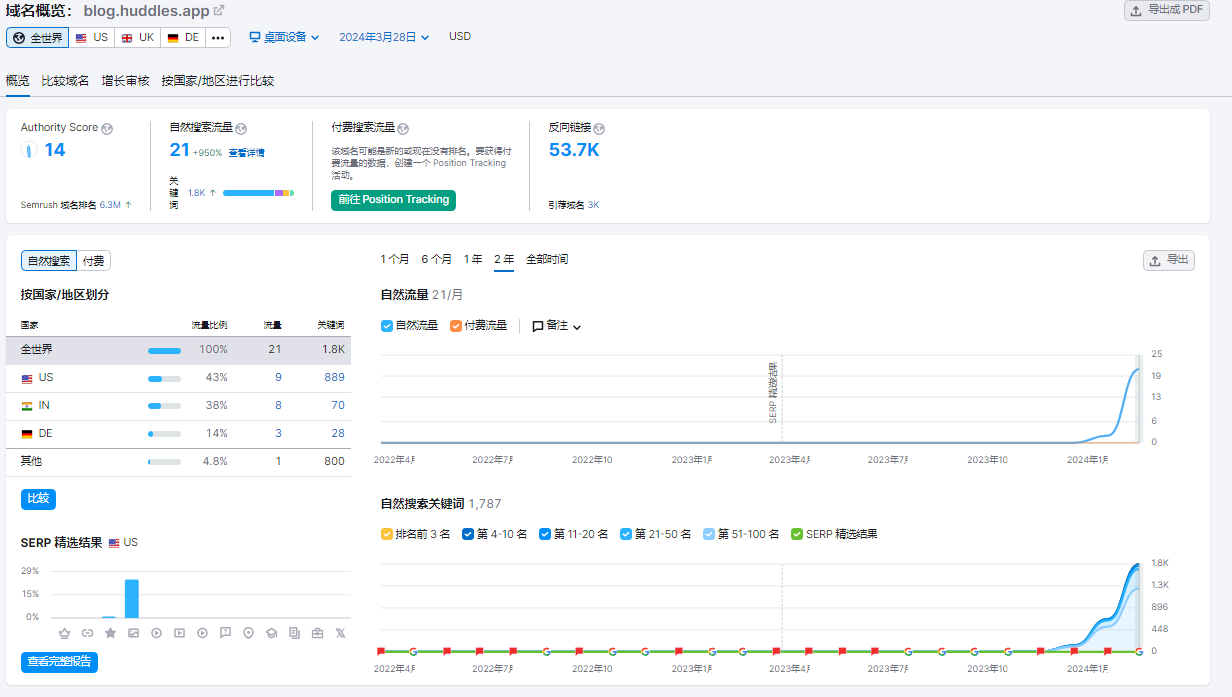The height and width of the screenshot is (697, 1232).
Task: Click the crown featured snippet icon
Action: [65, 633]
